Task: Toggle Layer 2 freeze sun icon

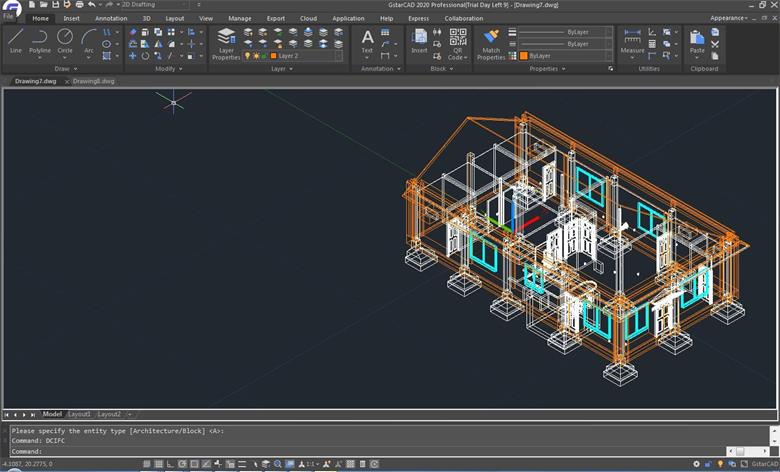Action: coord(256,56)
